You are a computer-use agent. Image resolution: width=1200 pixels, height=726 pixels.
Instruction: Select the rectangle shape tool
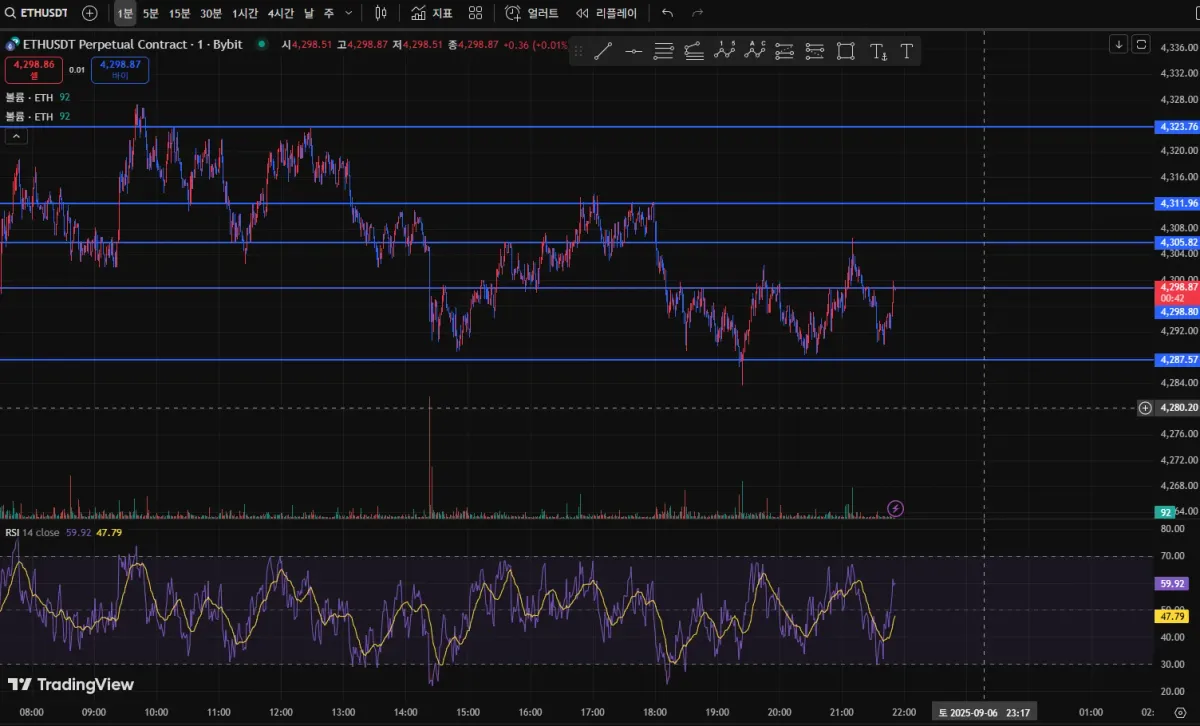pyautogui.click(x=846, y=51)
